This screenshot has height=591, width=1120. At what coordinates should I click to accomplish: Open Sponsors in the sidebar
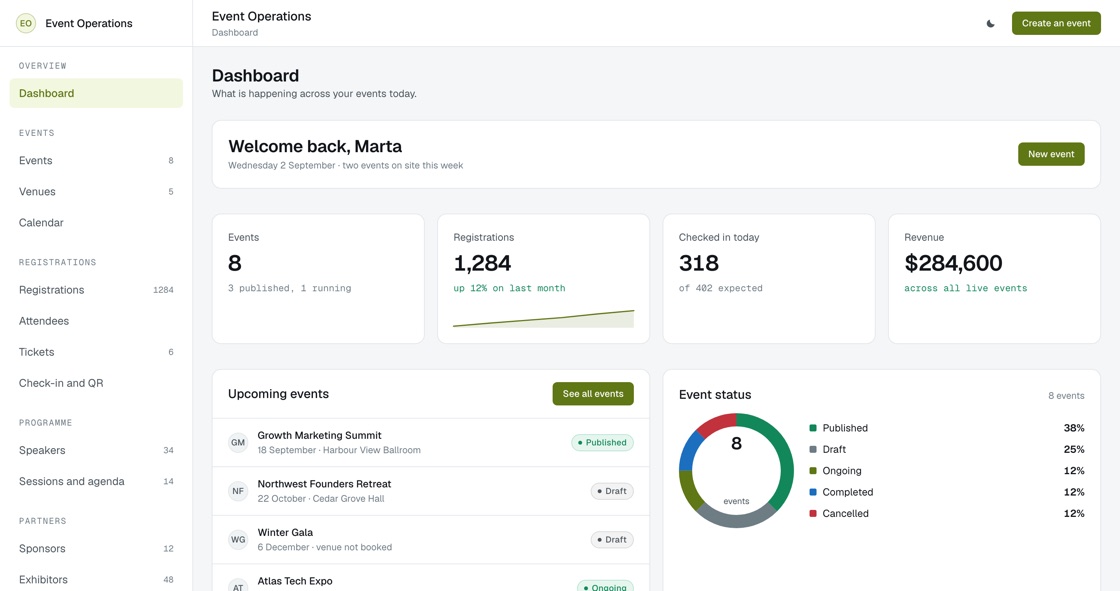pos(96,549)
